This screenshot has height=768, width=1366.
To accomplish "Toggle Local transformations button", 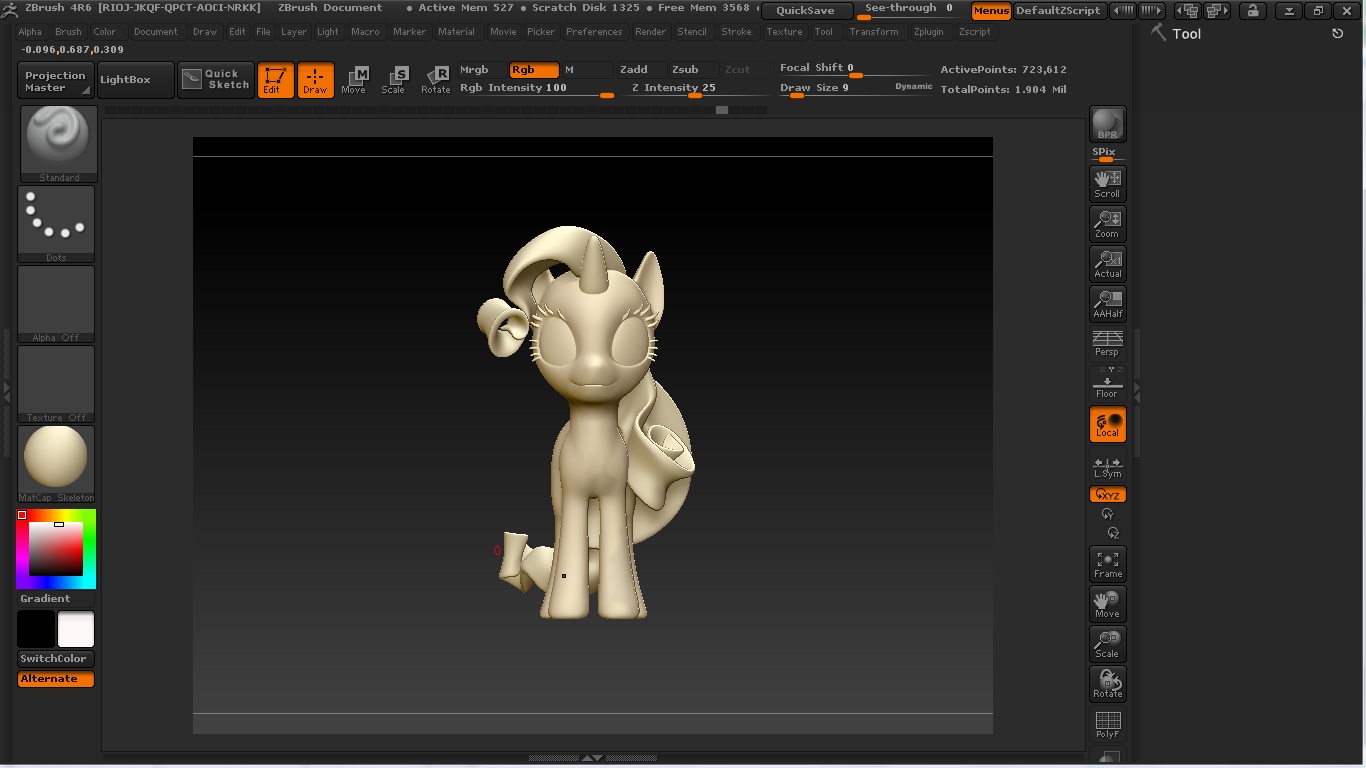I will tap(1107, 424).
